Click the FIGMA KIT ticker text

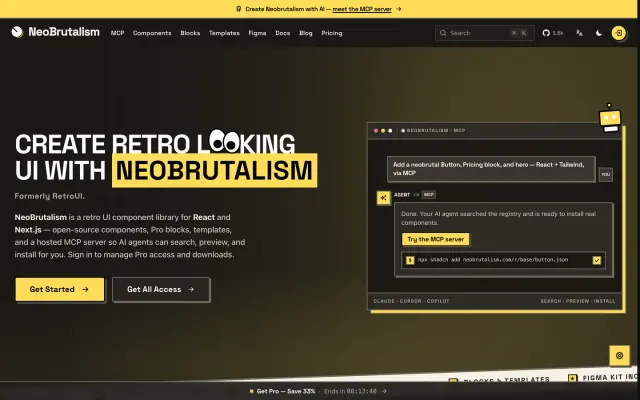[x=610, y=377]
